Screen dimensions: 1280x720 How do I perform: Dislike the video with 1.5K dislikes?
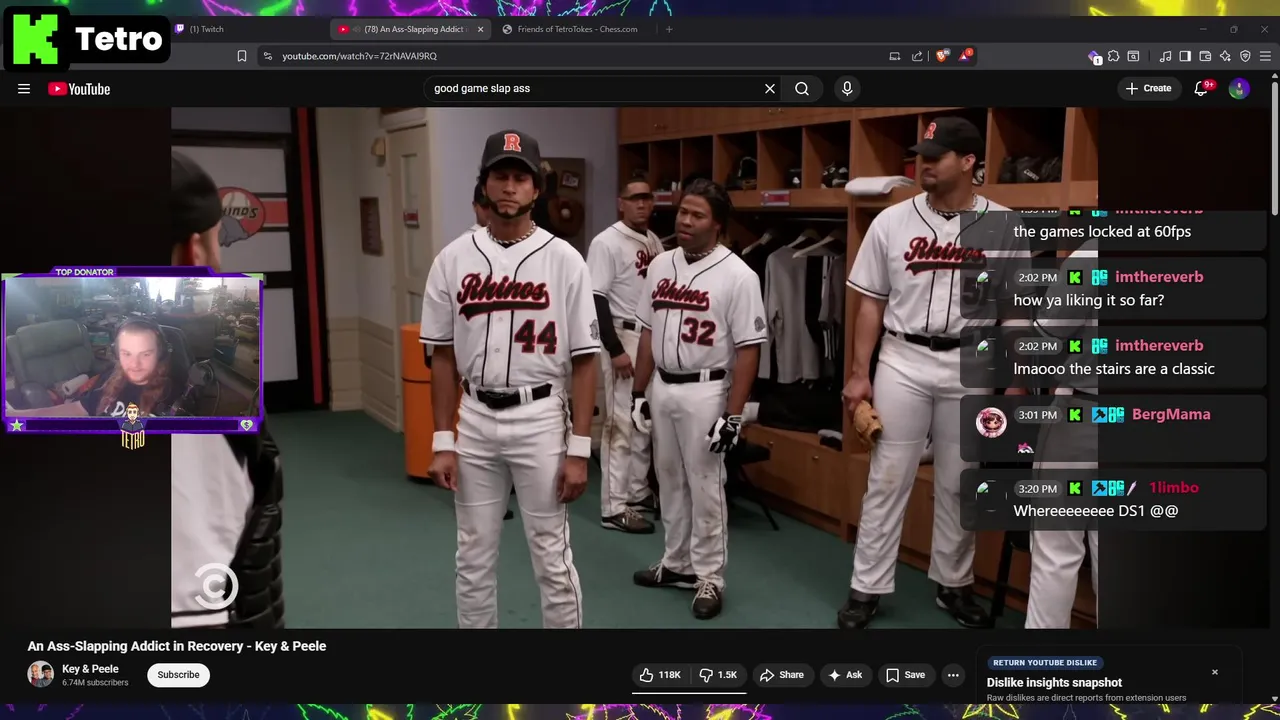click(x=718, y=675)
